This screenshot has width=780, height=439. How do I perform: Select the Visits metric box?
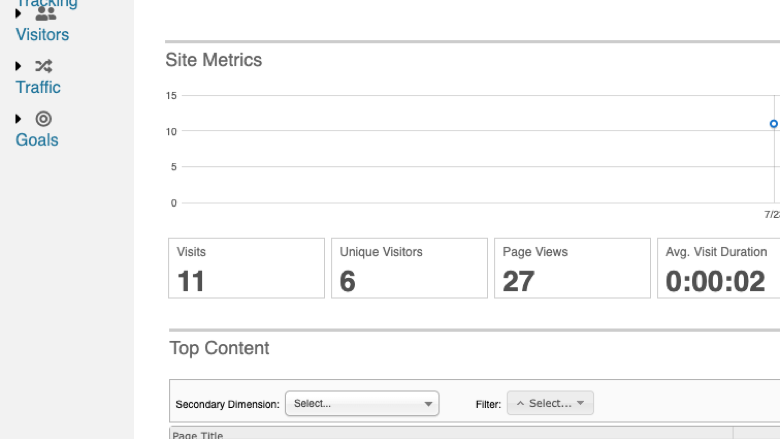pos(246,268)
